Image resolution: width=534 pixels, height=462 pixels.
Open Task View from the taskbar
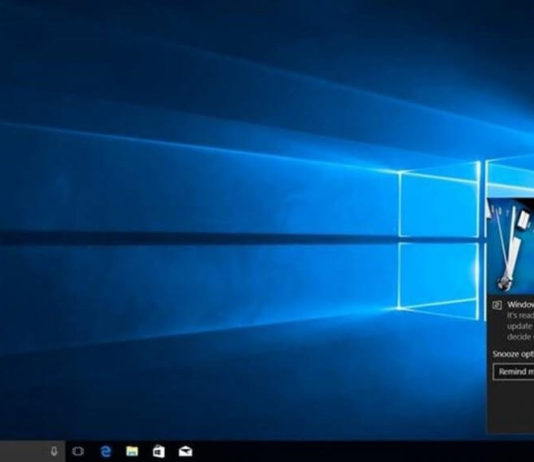78,451
